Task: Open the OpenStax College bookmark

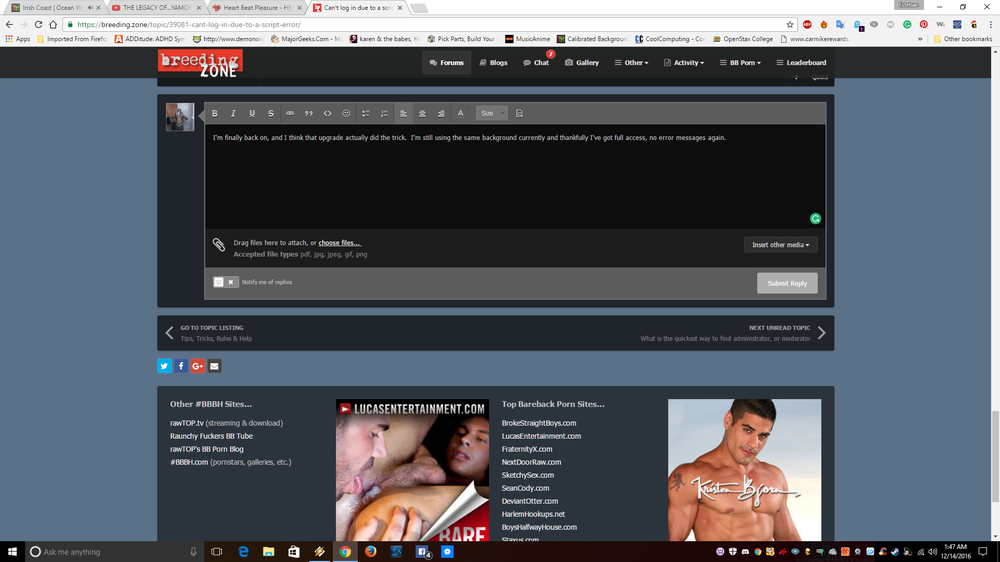Action: [x=743, y=39]
